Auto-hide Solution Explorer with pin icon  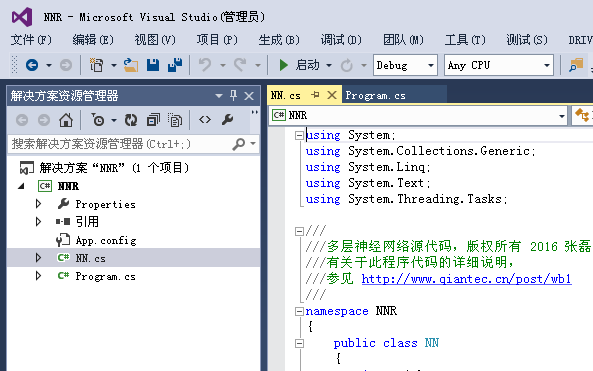click(233, 95)
